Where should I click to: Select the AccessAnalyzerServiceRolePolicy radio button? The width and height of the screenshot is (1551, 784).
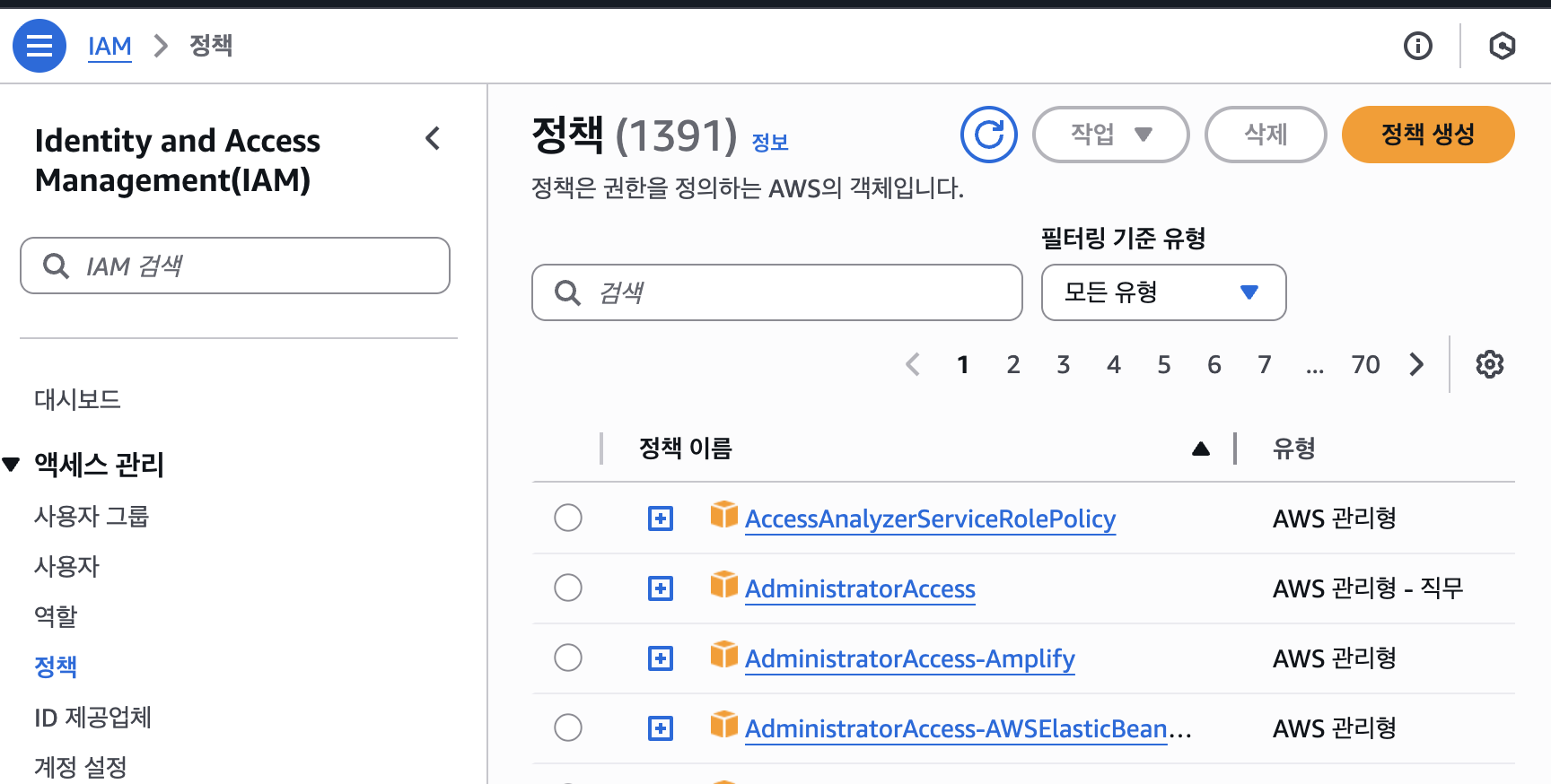tap(568, 518)
